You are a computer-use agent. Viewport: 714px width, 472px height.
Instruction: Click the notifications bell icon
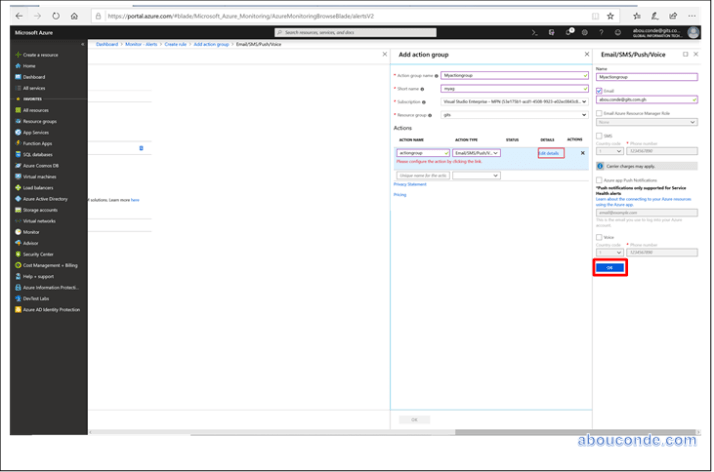(569, 32)
